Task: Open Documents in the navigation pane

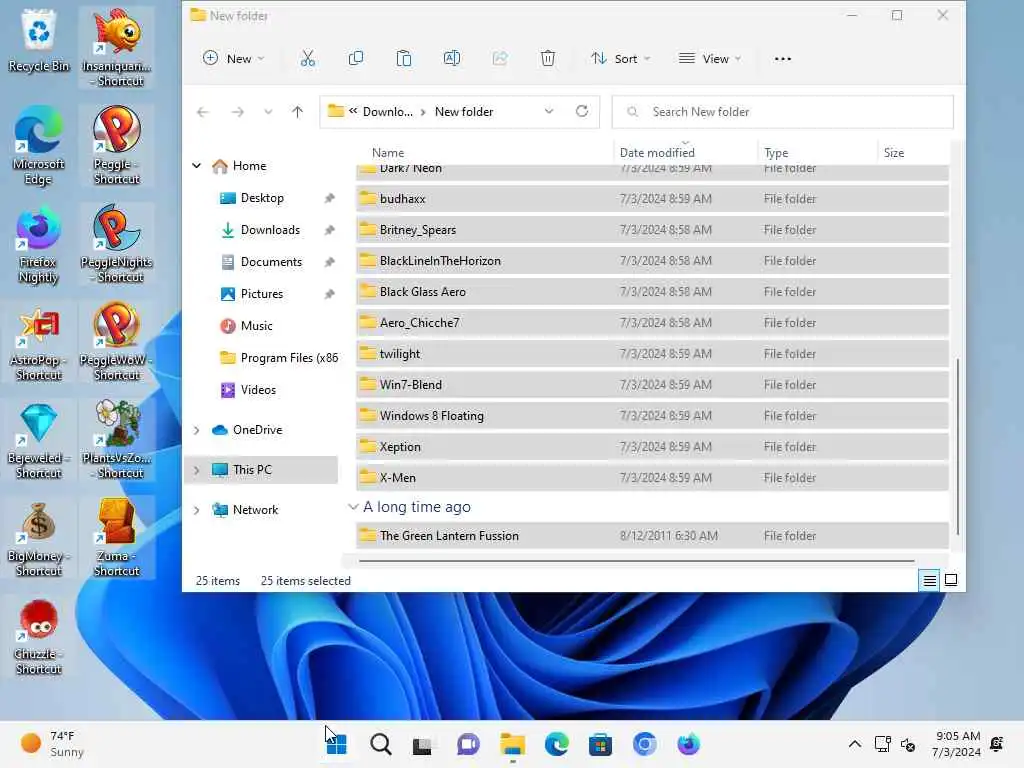Action: [271, 262]
